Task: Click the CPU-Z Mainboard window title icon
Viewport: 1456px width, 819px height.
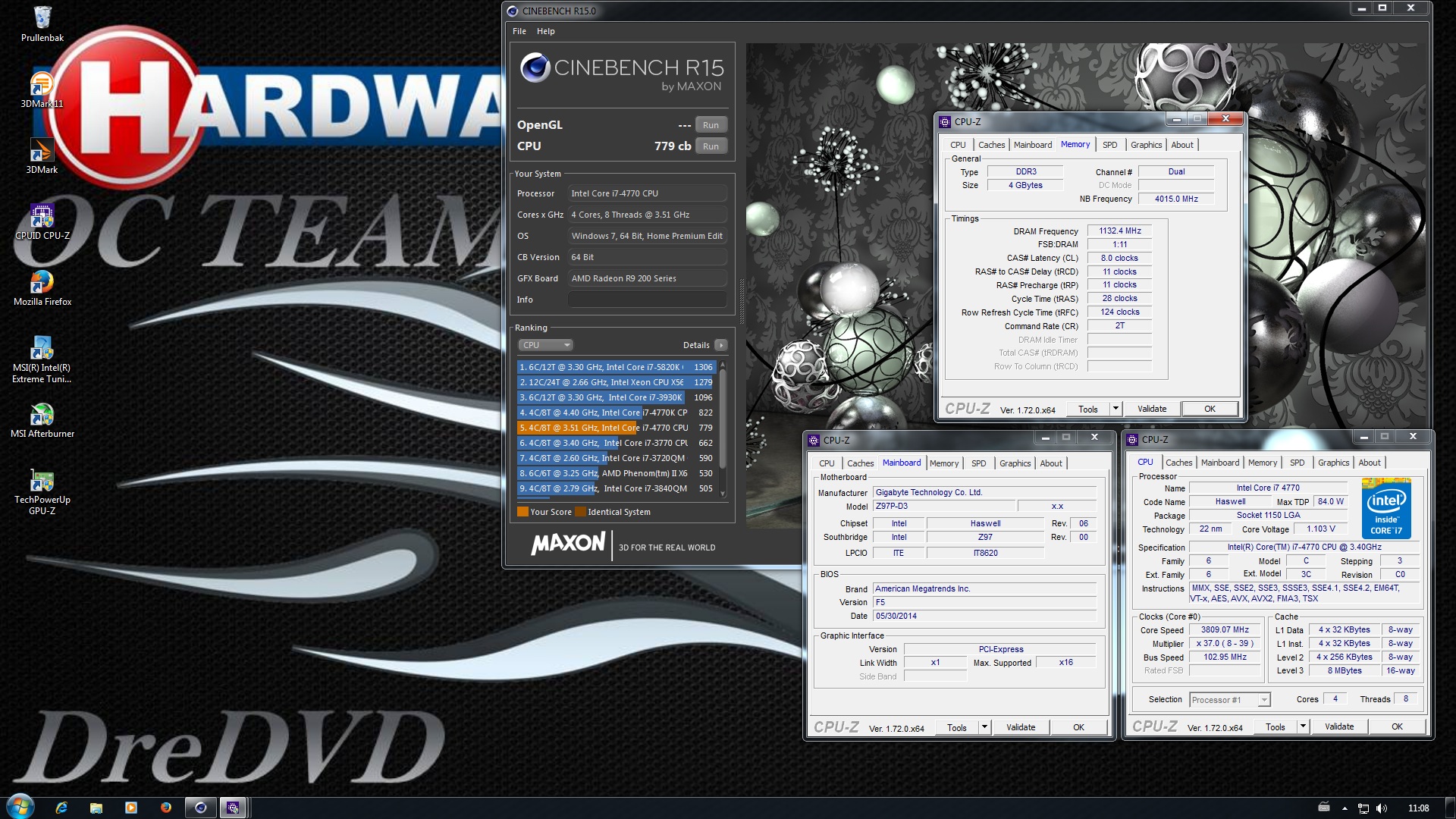Action: pos(814,440)
